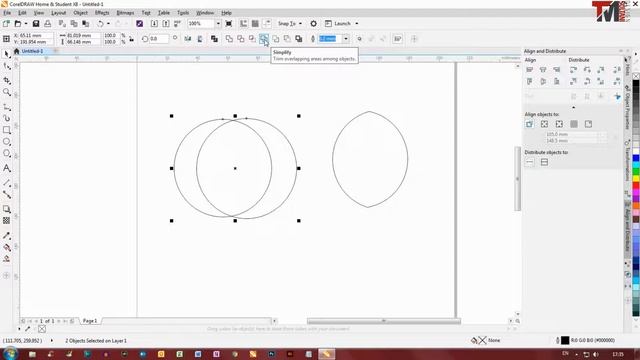Click the red color swatch in palette

[636, 186]
